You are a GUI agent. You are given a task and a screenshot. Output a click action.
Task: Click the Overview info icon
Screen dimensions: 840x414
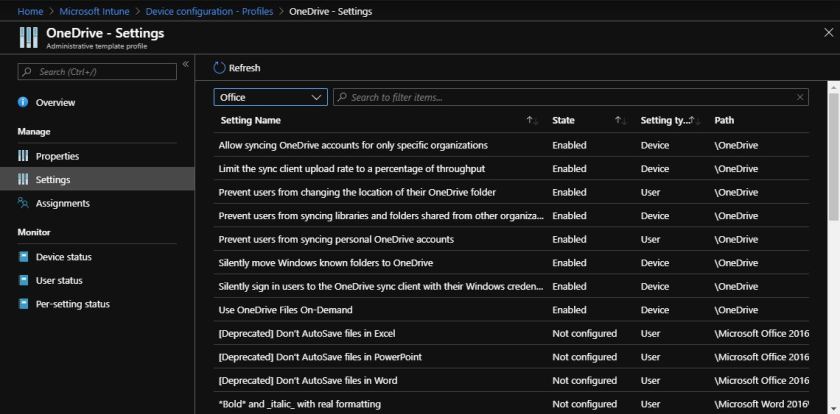point(23,102)
